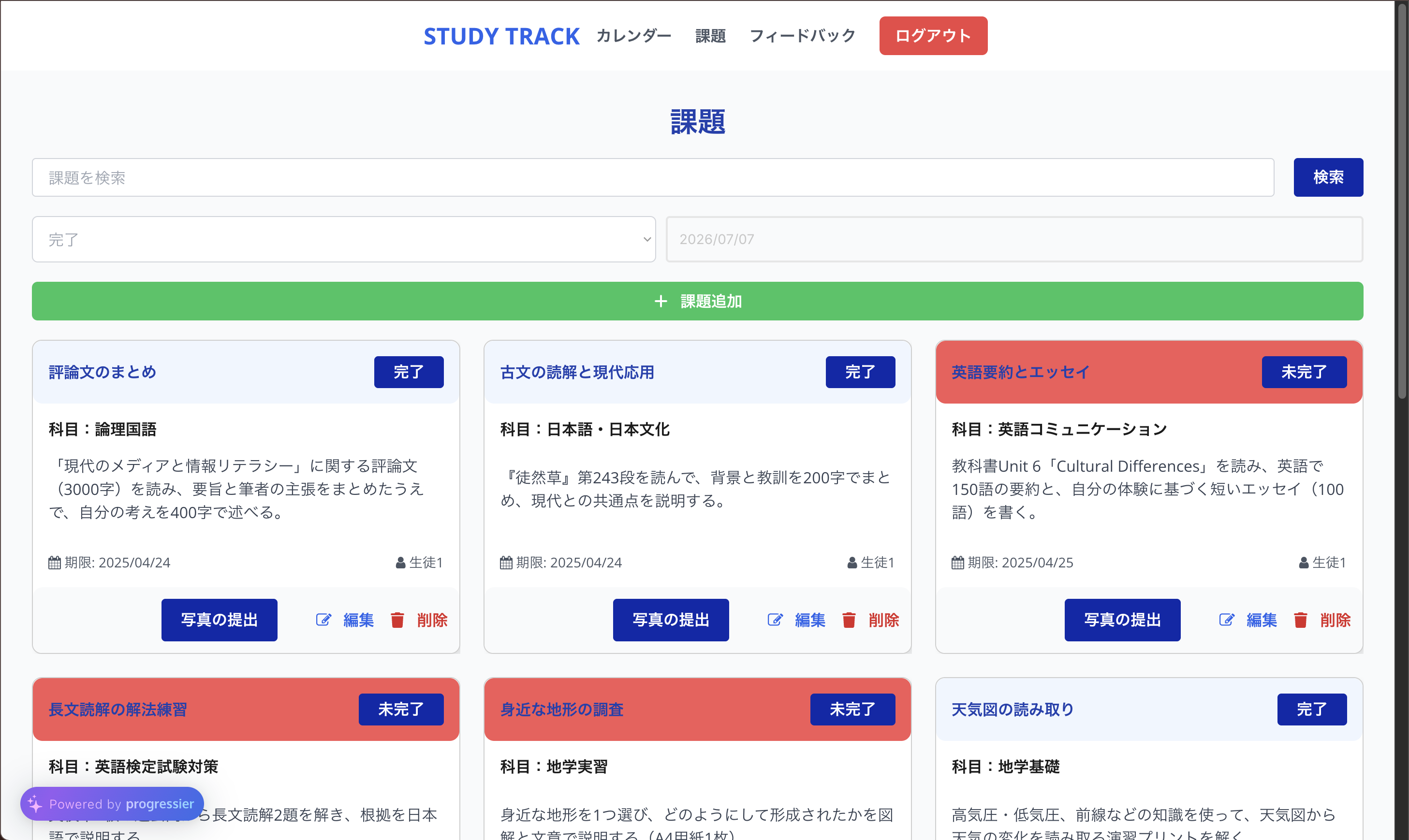
Task: Click the edit pencil icon on 英語要約とエッセイ card
Action: click(x=1227, y=620)
